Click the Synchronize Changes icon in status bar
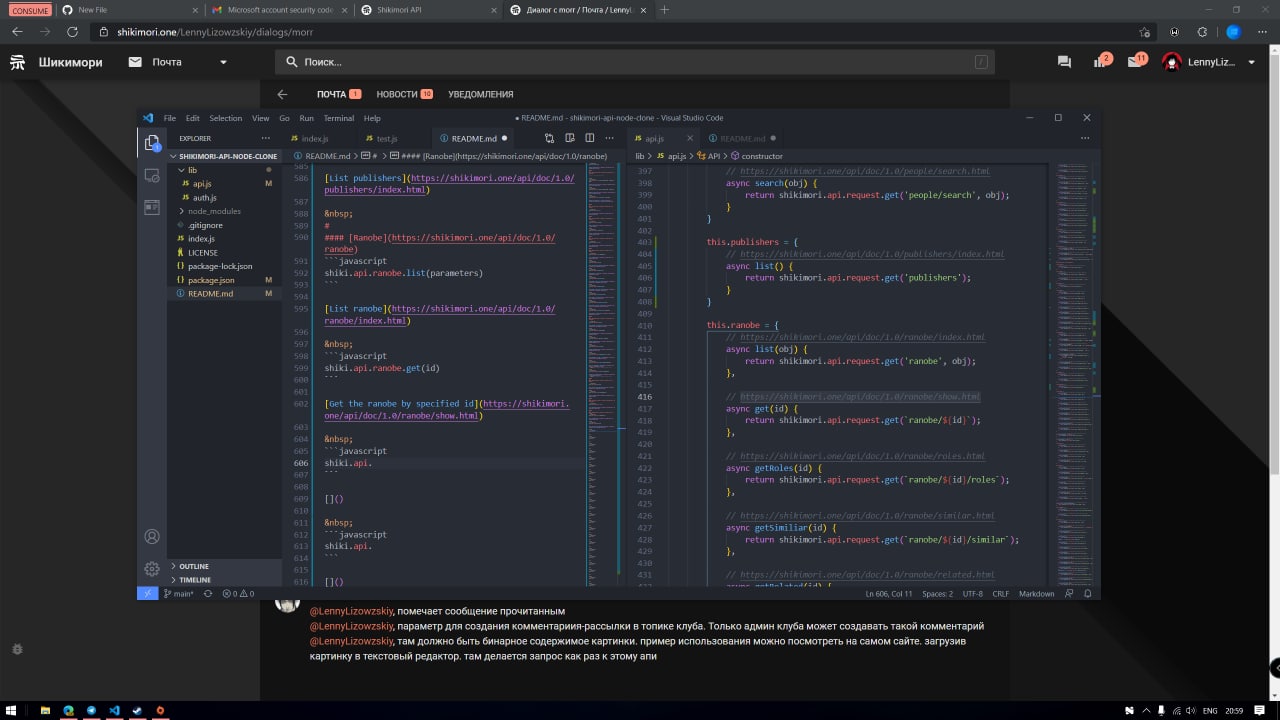The width and height of the screenshot is (1280, 720). click(208, 593)
